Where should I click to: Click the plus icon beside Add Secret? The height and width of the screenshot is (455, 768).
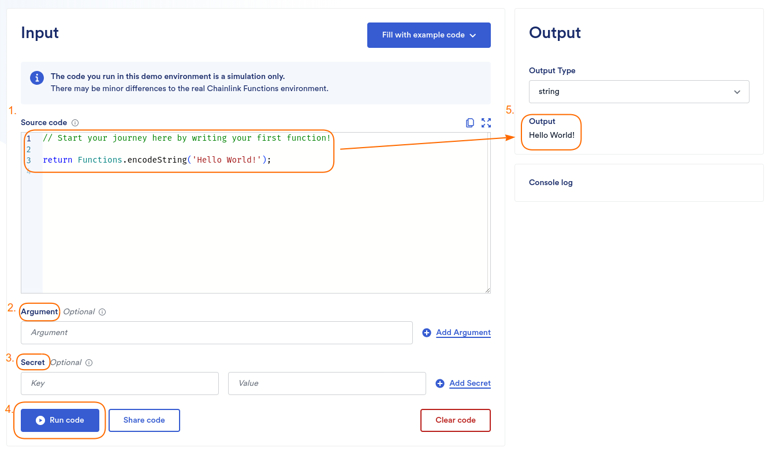[440, 384]
